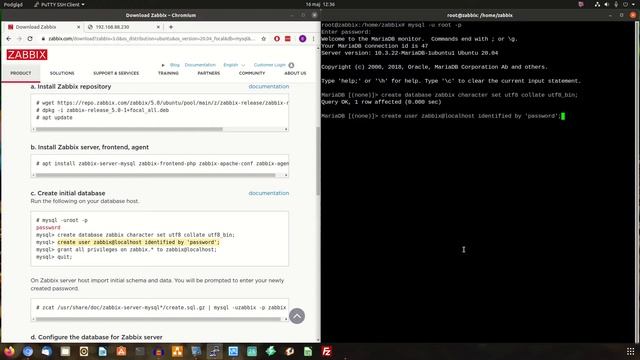
Task: Open the SOLUTIONS menu item
Action: (62, 73)
